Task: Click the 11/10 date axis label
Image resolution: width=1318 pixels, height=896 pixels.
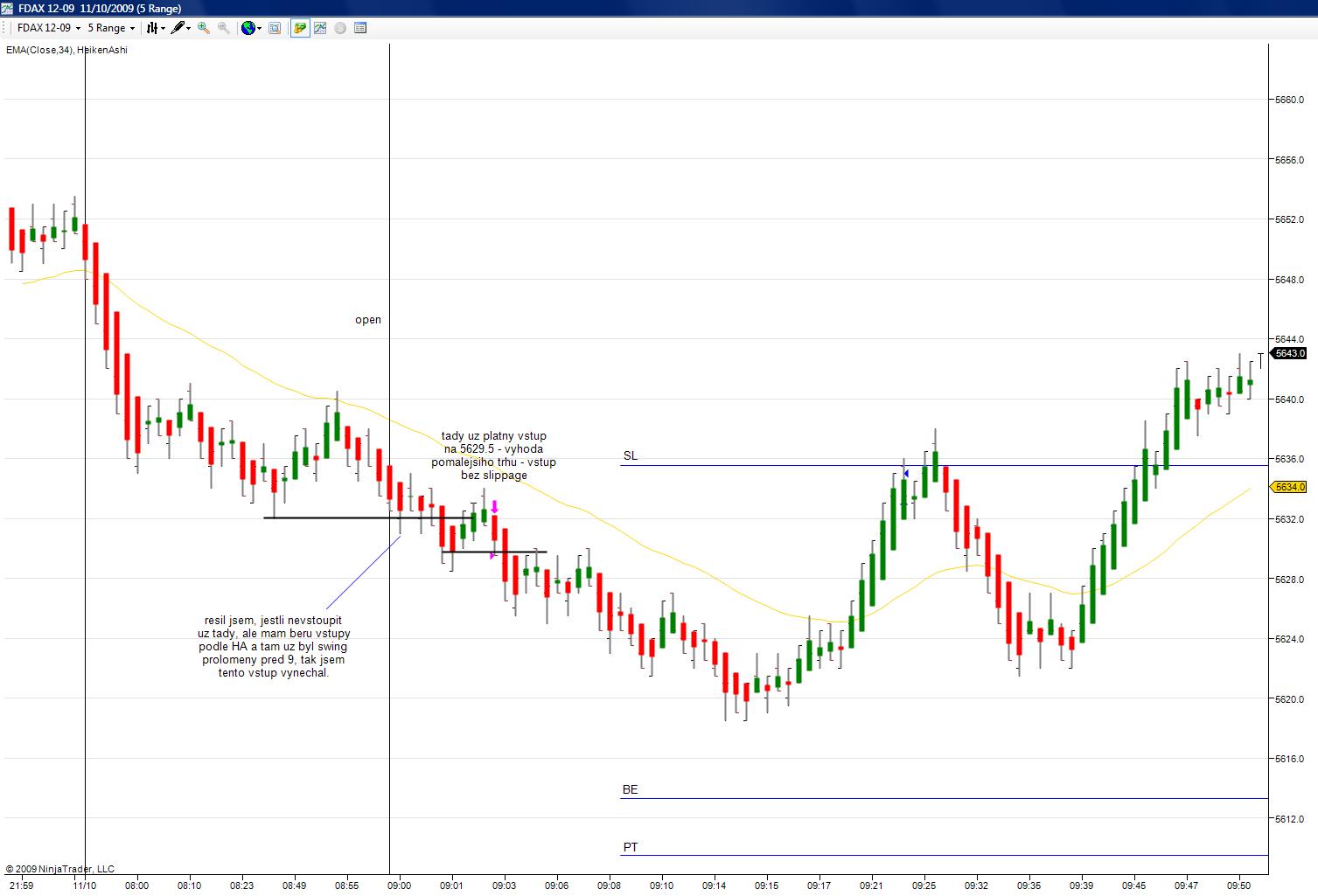Action: 84,886
